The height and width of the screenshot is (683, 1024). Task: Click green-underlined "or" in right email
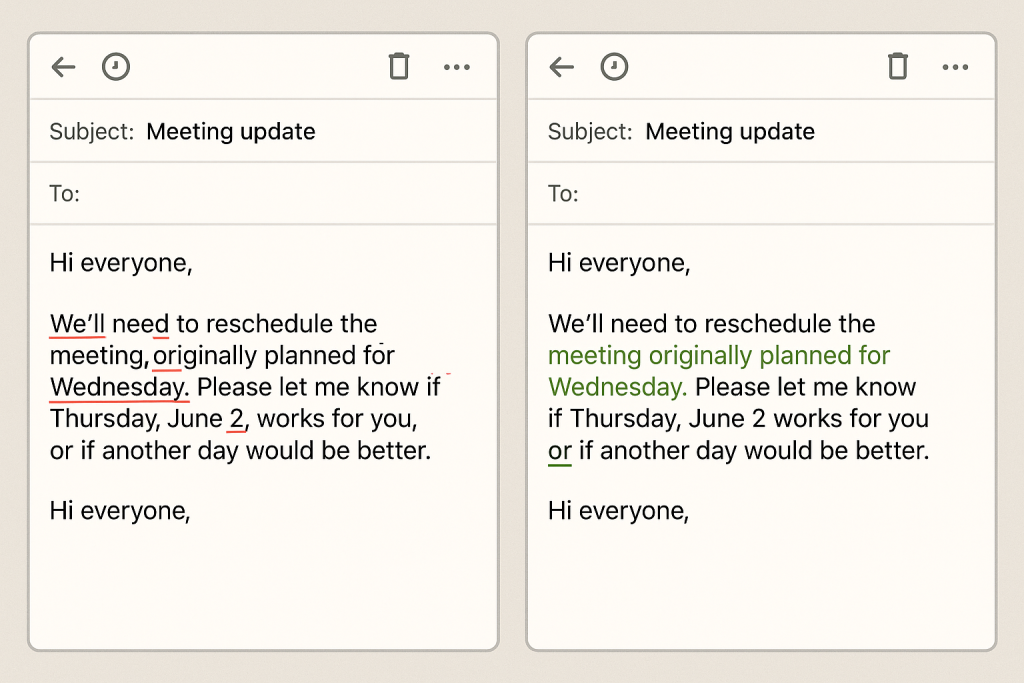click(560, 451)
